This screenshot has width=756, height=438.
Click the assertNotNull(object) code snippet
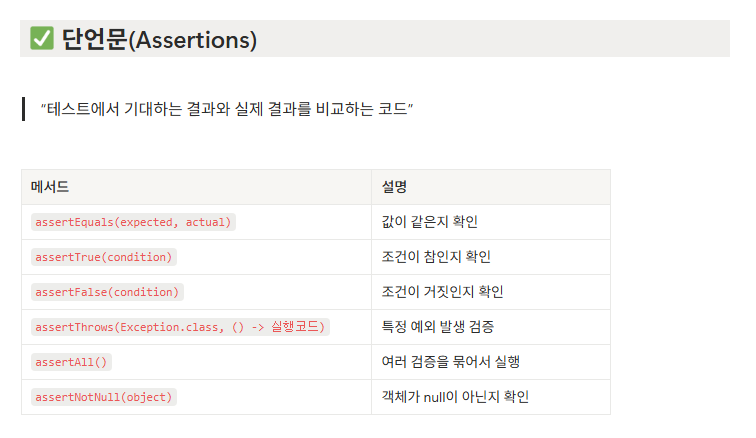click(x=104, y=397)
